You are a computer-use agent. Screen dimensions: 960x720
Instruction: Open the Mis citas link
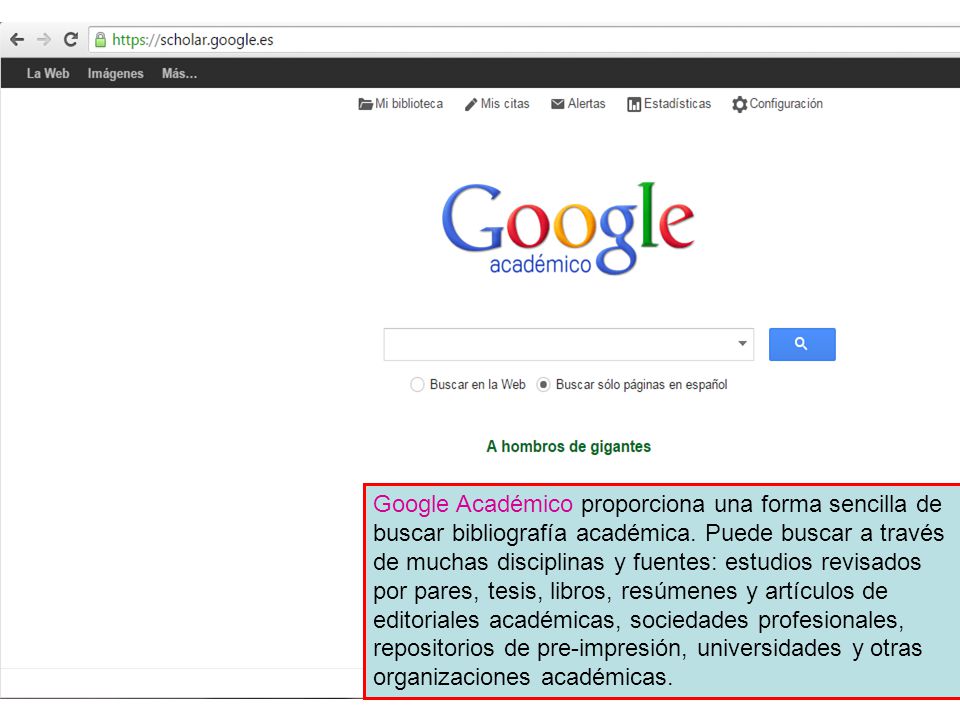tap(505, 103)
